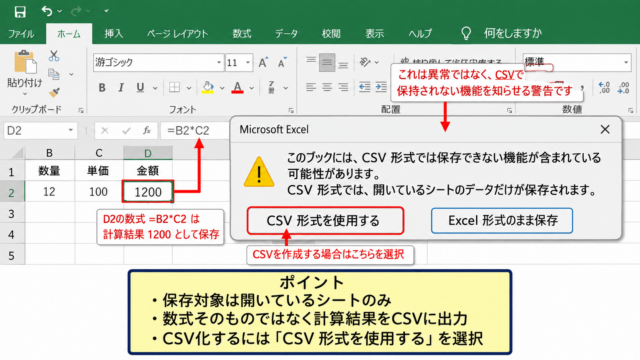Switch to the 挿入 tab
This screenshot has height=360, width=640.
[x=113, y=33]
